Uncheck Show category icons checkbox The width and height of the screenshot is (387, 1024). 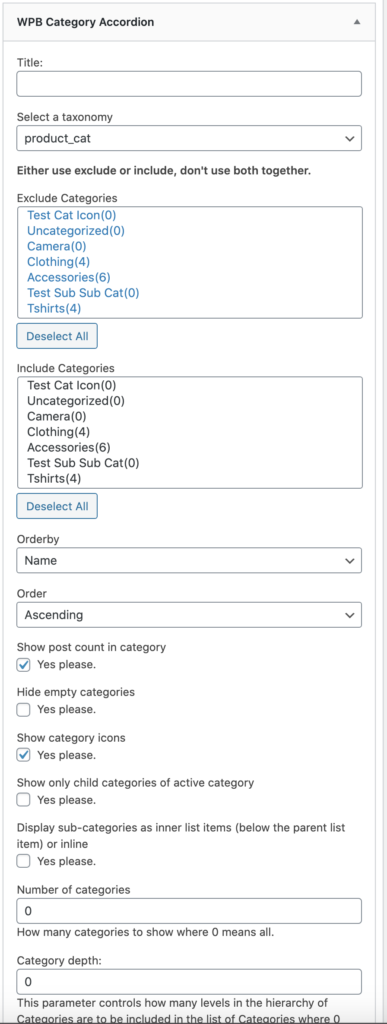pos(23,755)
